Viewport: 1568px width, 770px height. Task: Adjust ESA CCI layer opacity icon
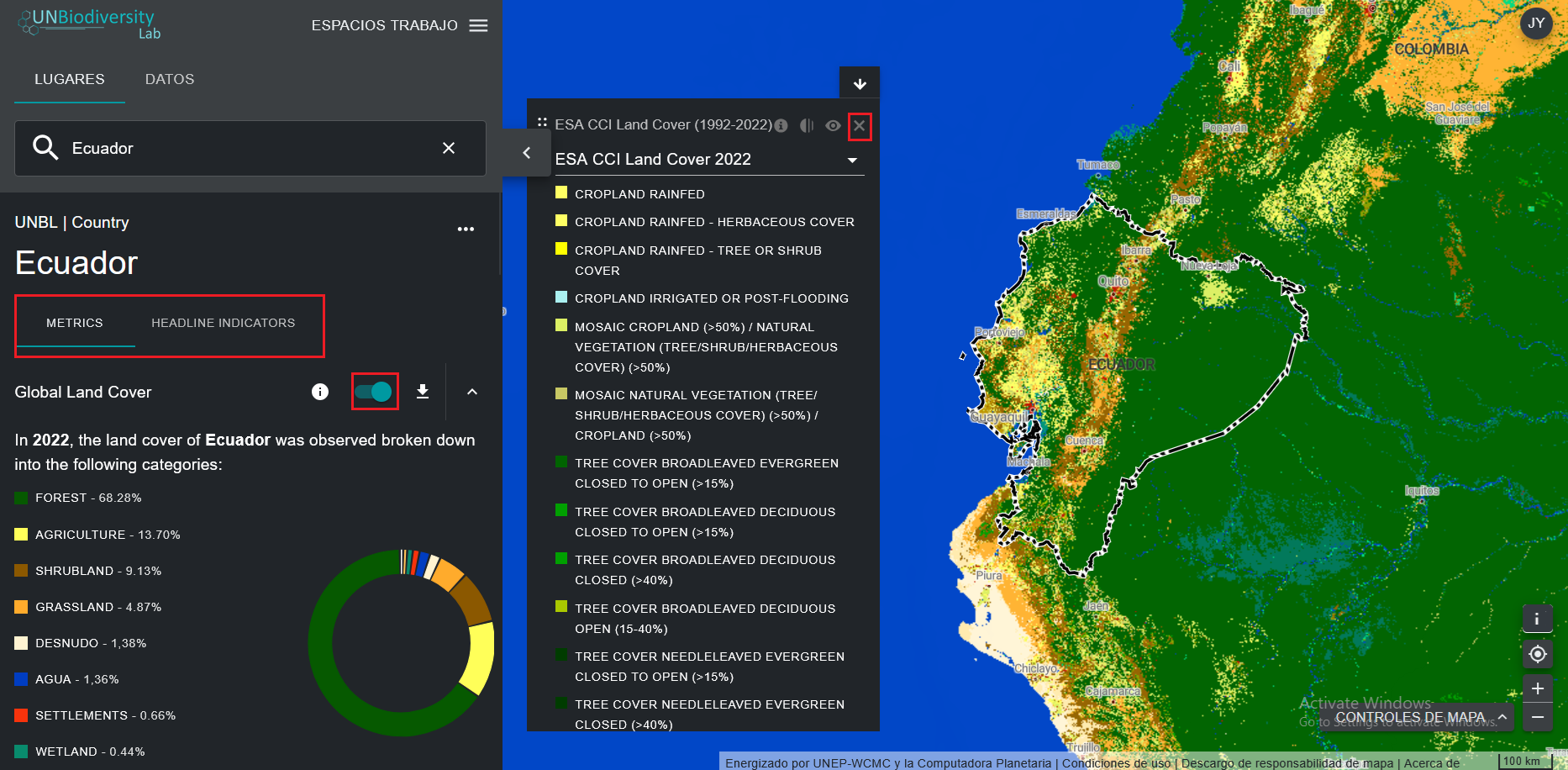[807, 125]
